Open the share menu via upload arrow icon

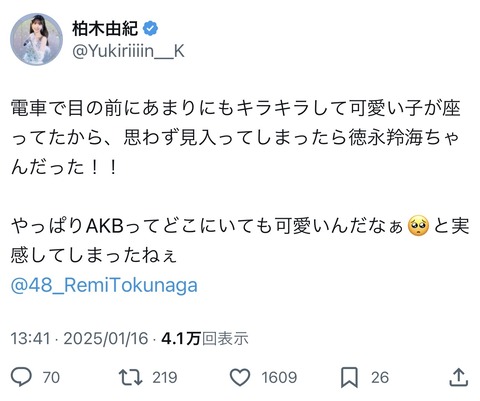point(458,377)
